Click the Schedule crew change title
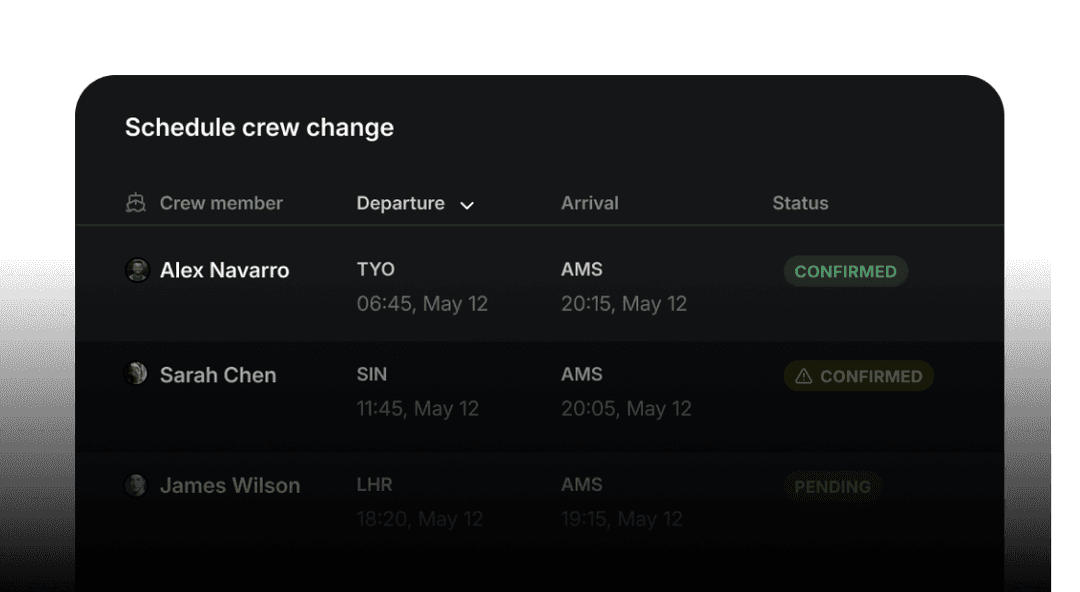 tap(259, 127)
